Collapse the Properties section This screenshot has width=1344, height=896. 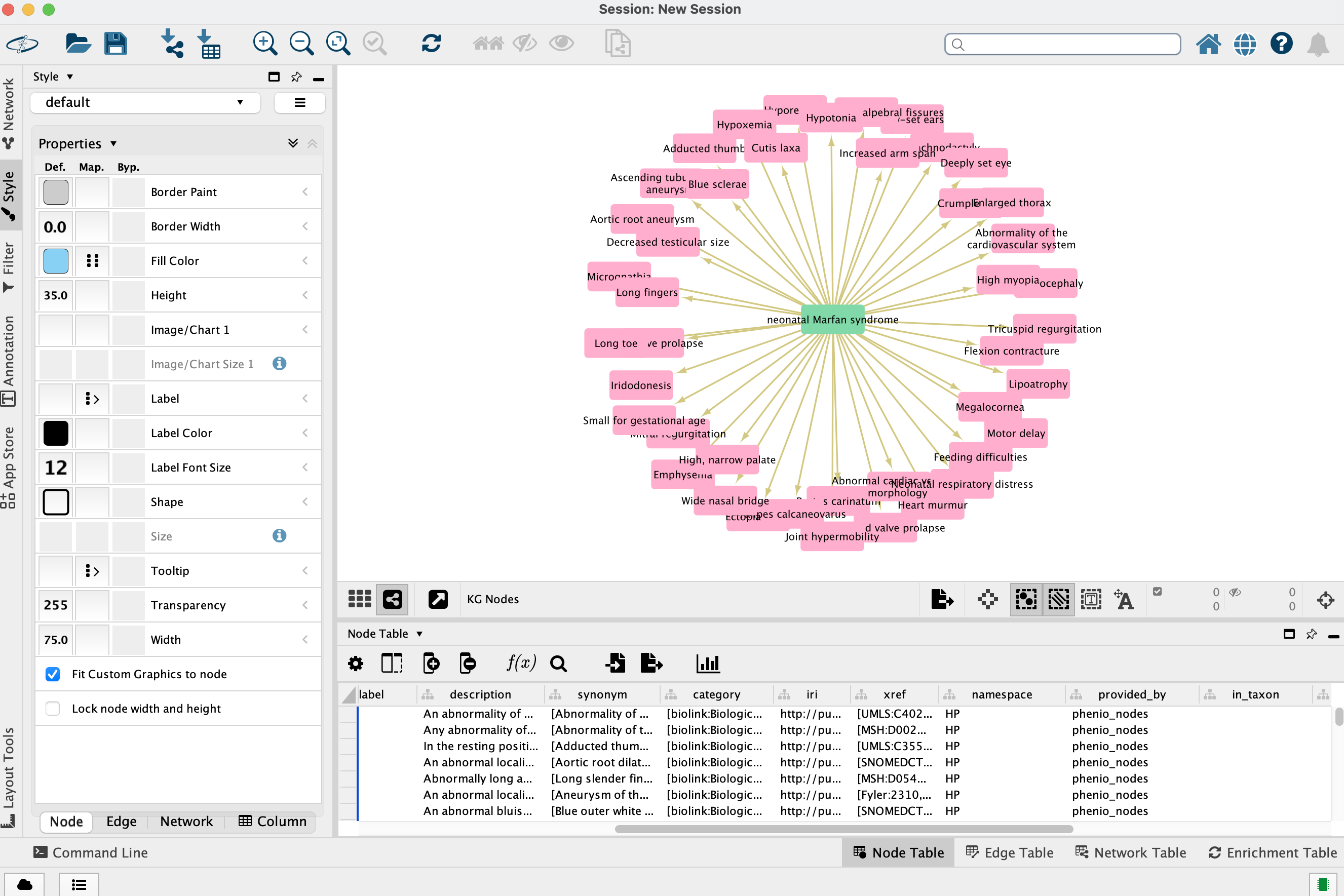312,143
